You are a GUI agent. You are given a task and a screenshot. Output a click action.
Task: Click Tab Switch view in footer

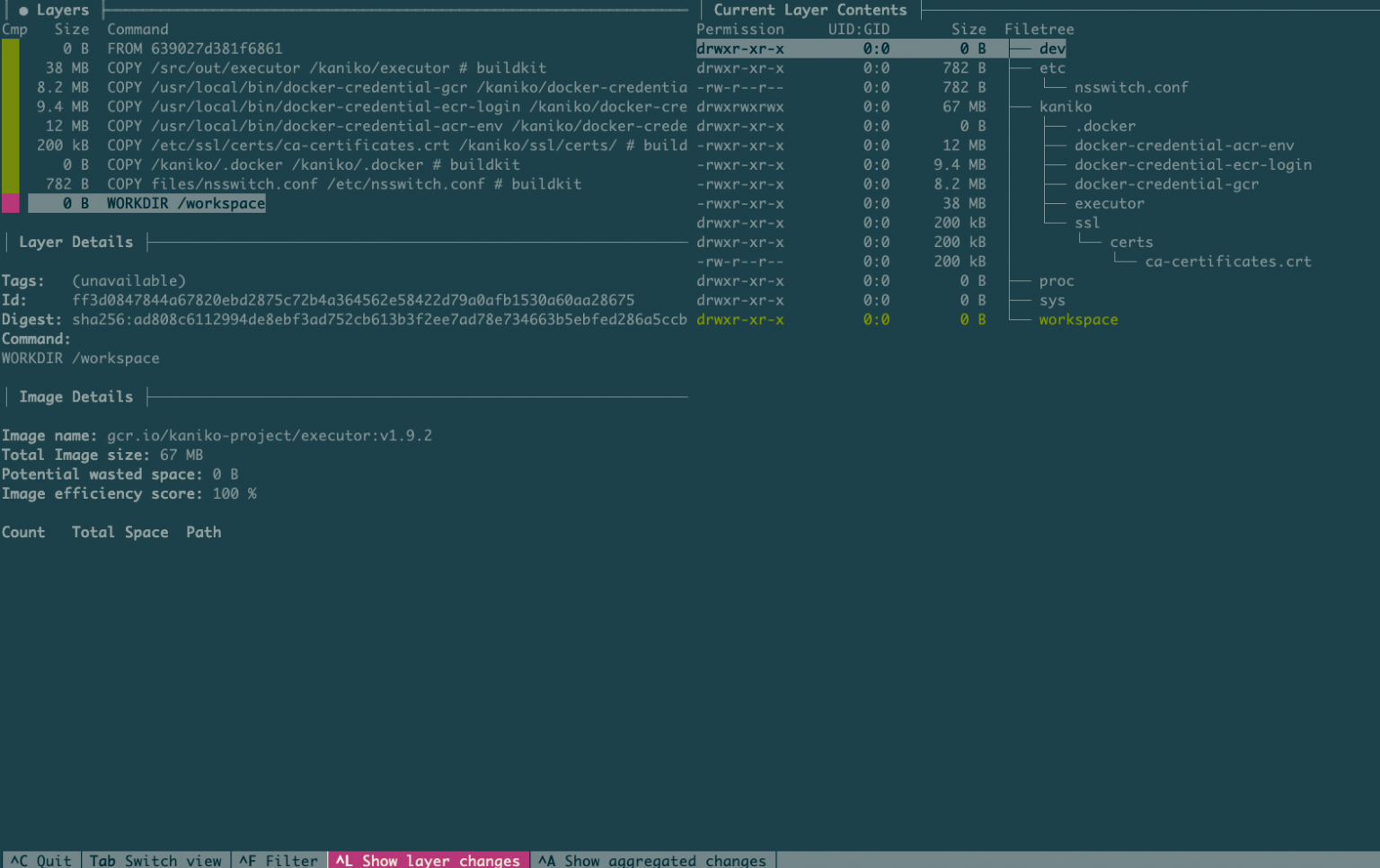pos(155,860)
